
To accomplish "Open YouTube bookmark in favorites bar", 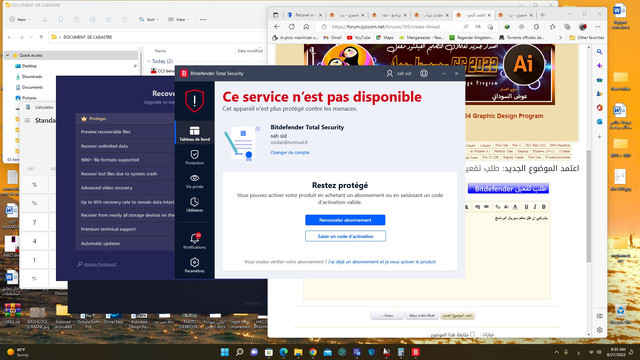I will click(358, 38).
